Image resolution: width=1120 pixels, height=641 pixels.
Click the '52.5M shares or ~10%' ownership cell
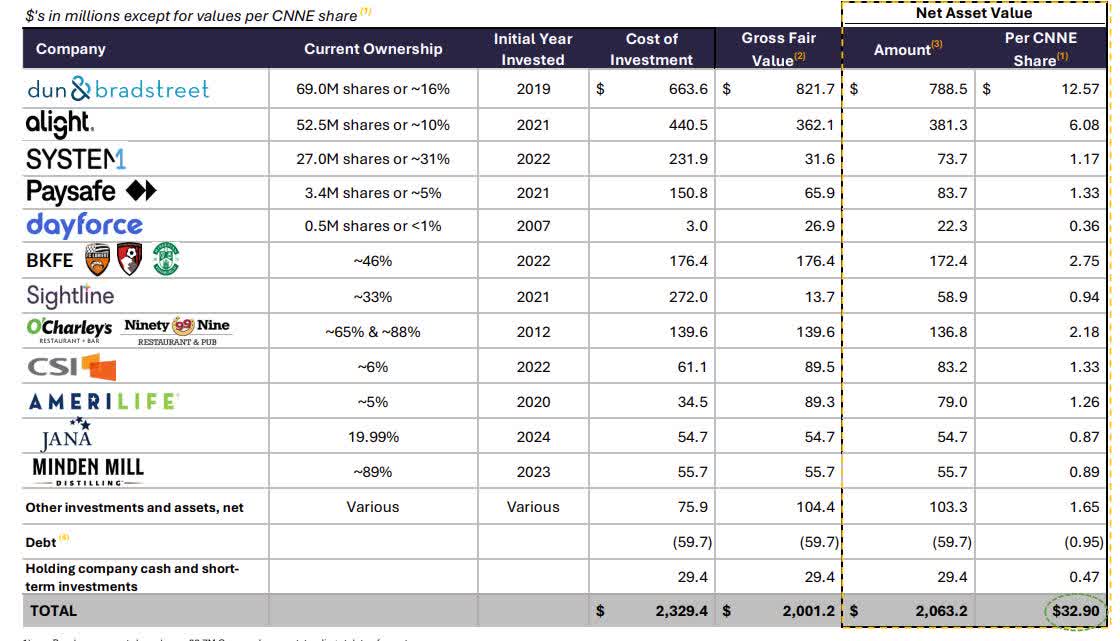[373, 125]
